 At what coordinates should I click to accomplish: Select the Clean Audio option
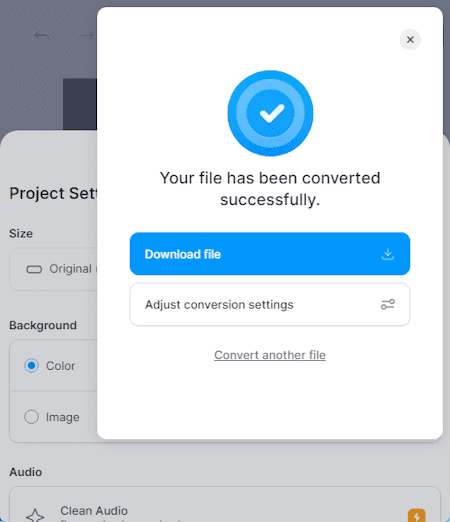click(225, 504)
